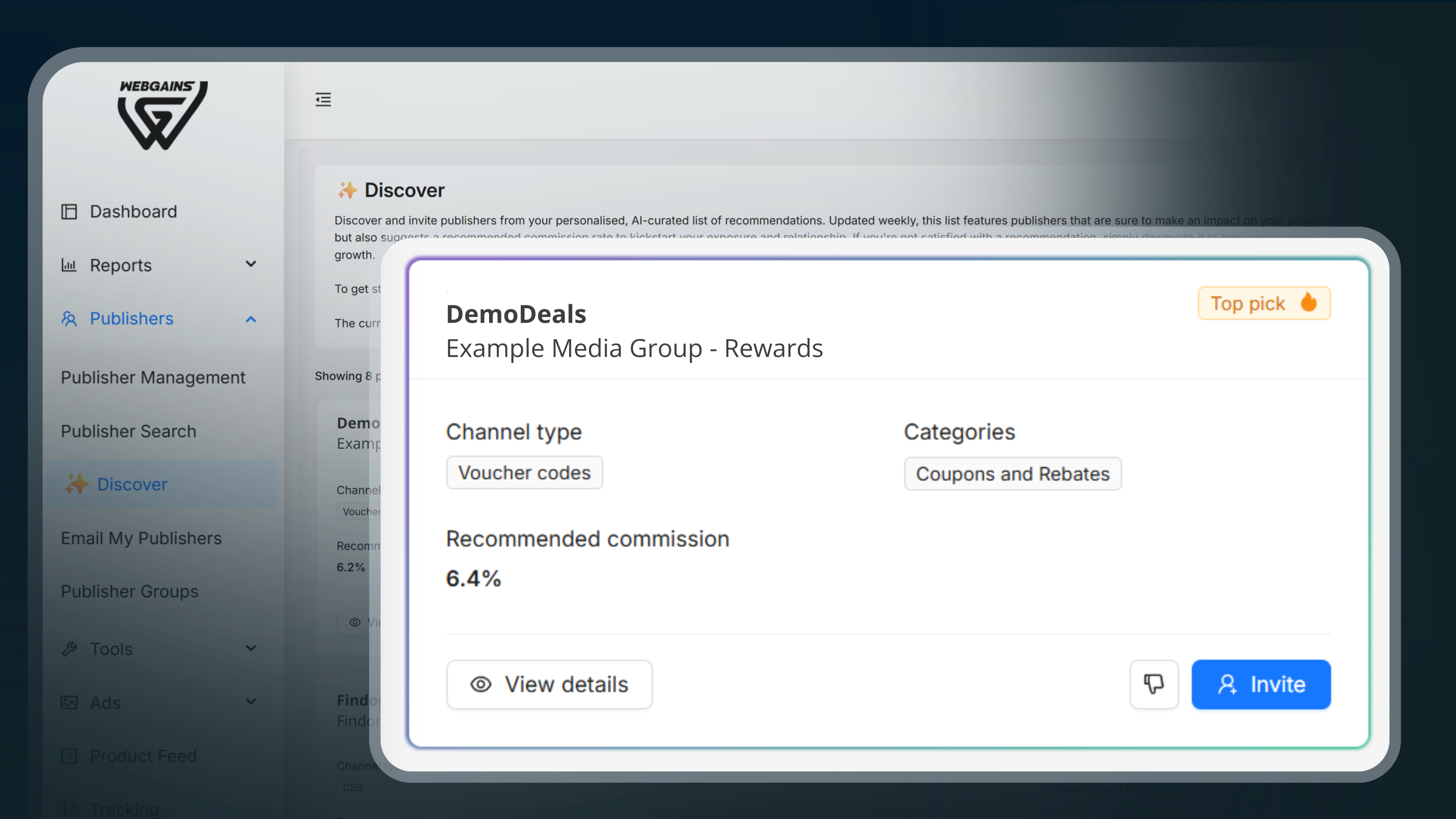Open Publisher Search in sidebar
This screenshot has width=1456, height=819.
click(128, 431)
